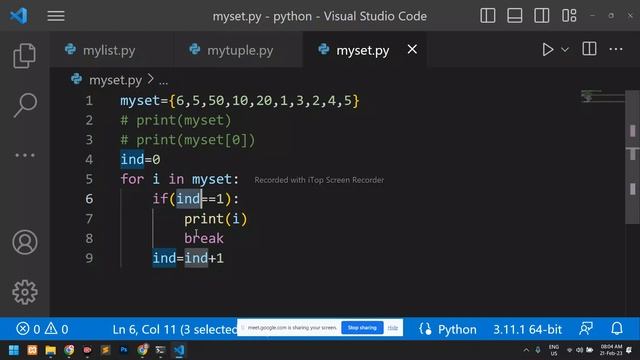The width and height of the screenshot is (640, 360).
Task: Click the VS Code logo icon
Action: 19,16
